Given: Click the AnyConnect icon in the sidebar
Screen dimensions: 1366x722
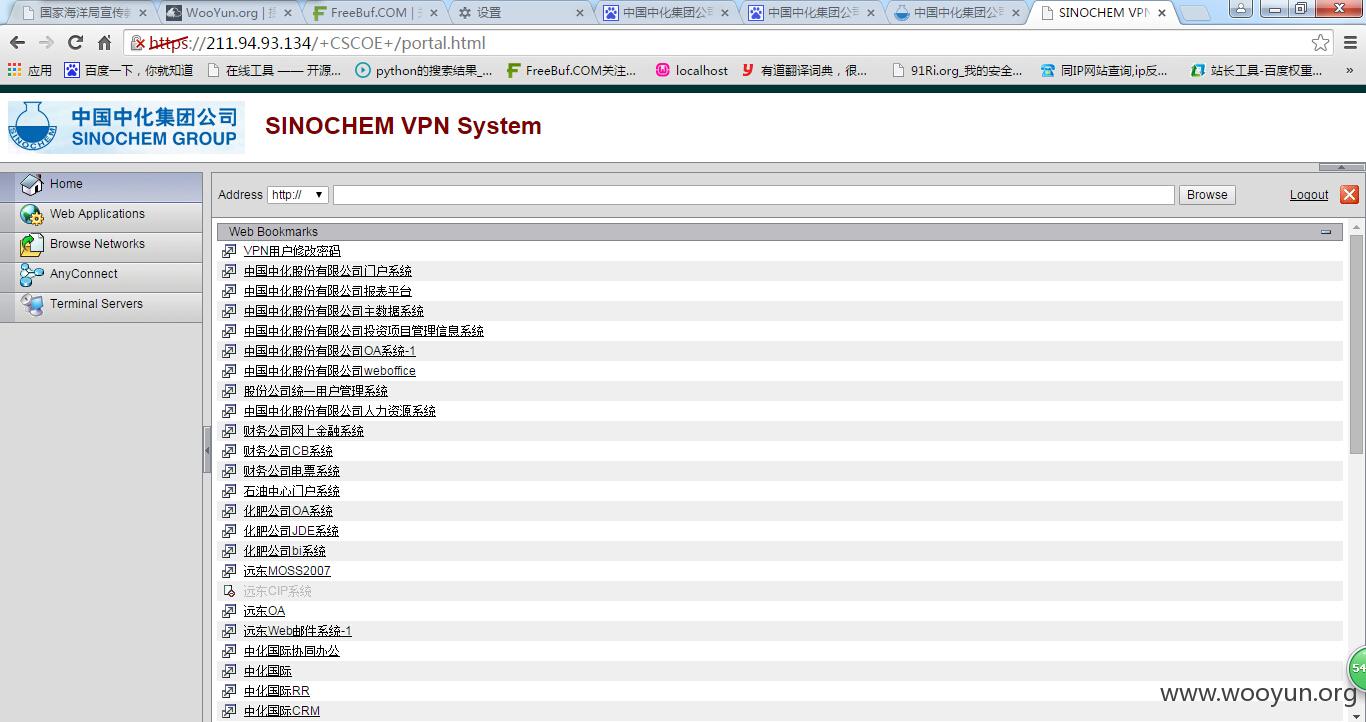Looking at the screenshot, I should 32,275.
